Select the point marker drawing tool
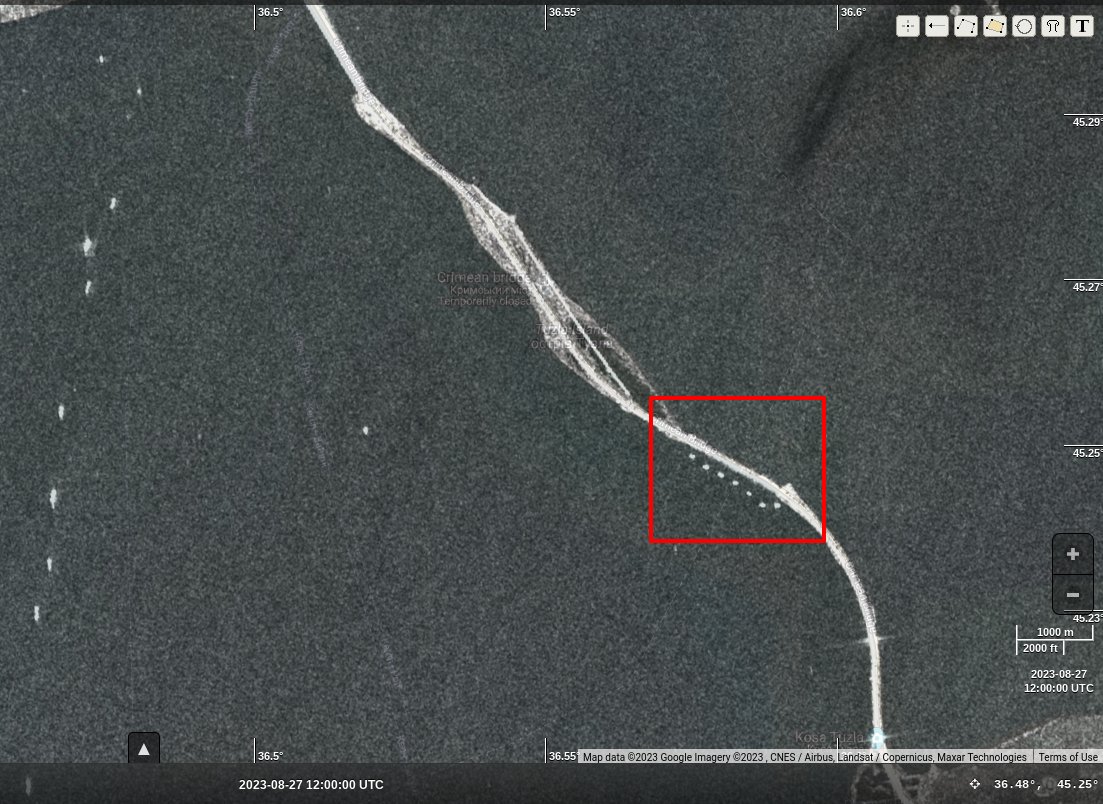 coord(907,27)
